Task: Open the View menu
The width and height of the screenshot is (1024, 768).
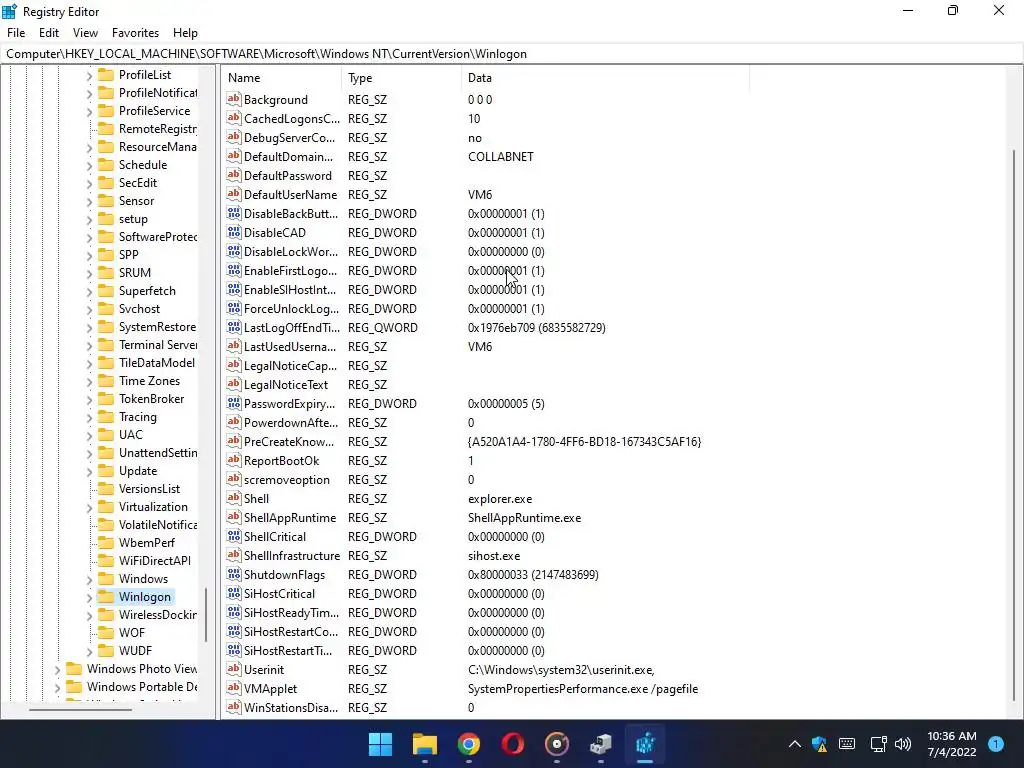Action: tap(85, 33)
